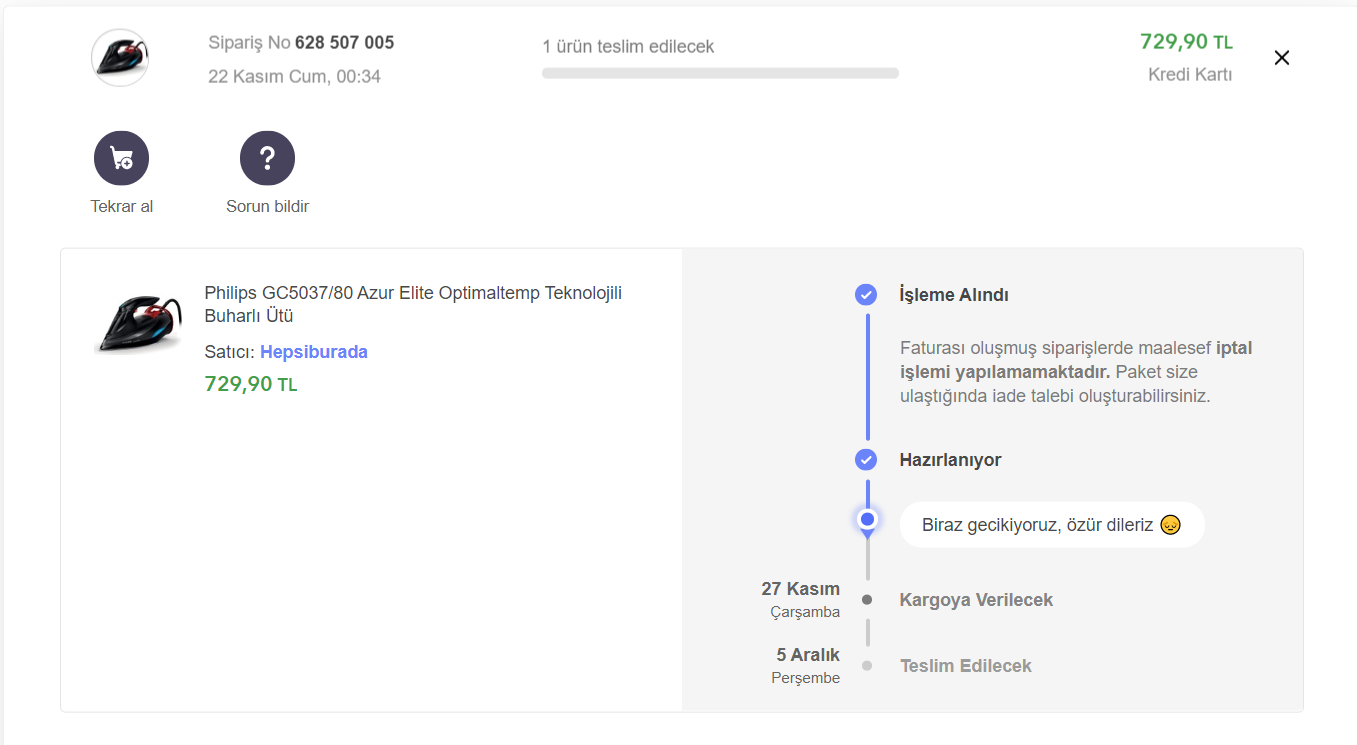1357x745 pixels.
Task: Click '1 ürün teslim edilecek' text
Action: pos(628,47)
